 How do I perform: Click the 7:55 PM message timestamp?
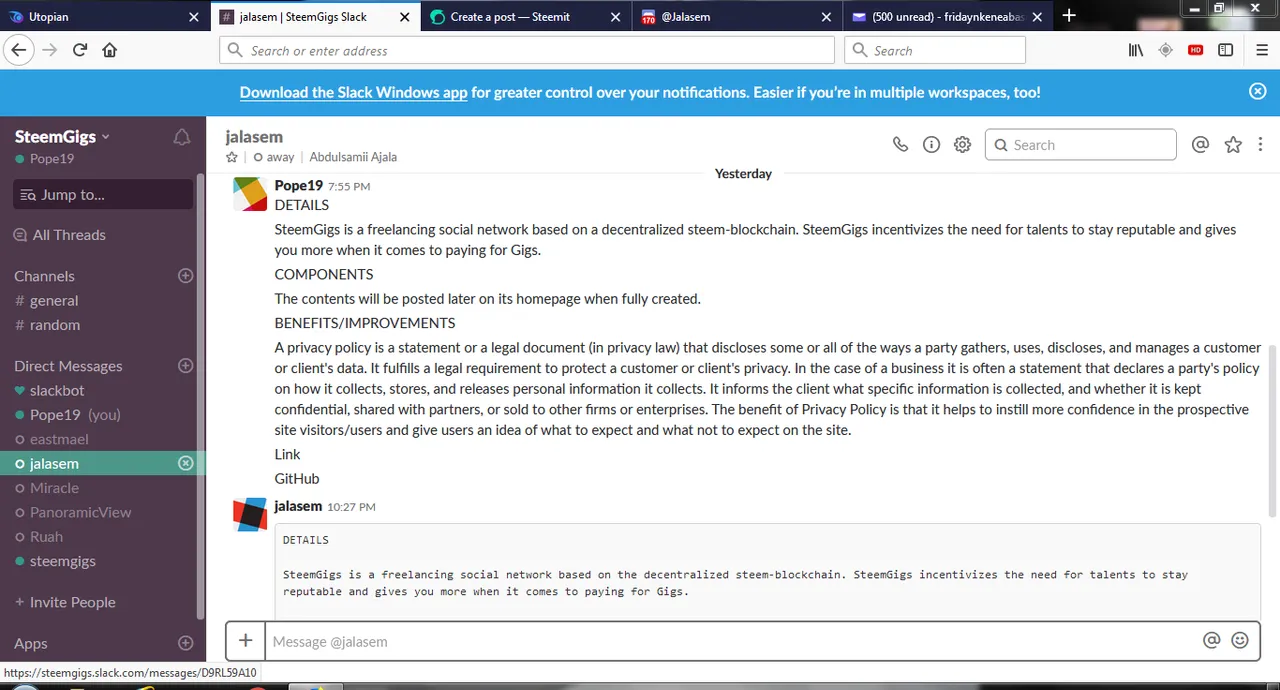[x=349, y=186]
